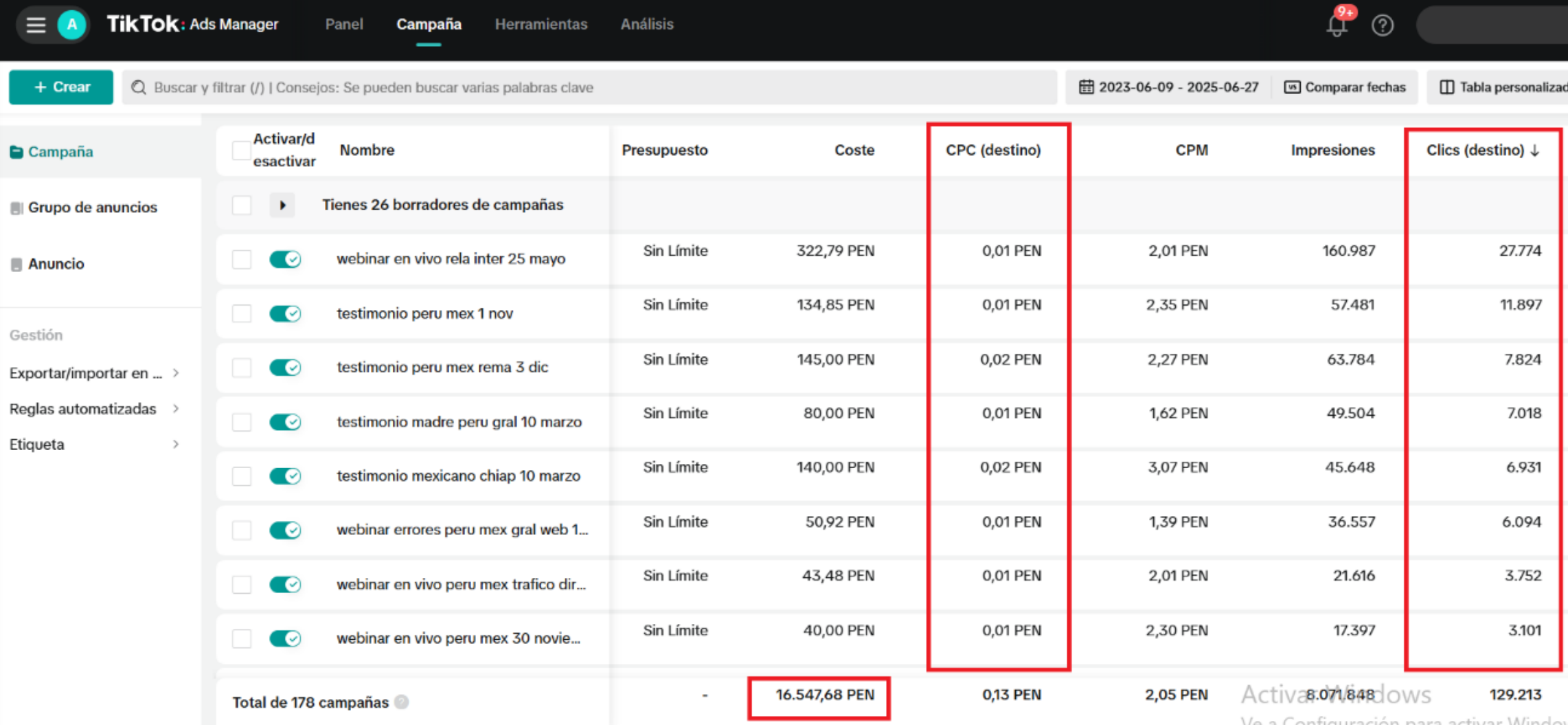Toggle off 'testimonio peru mex 1 nov' campaign
1568x725 pixels.
[285, 313]
